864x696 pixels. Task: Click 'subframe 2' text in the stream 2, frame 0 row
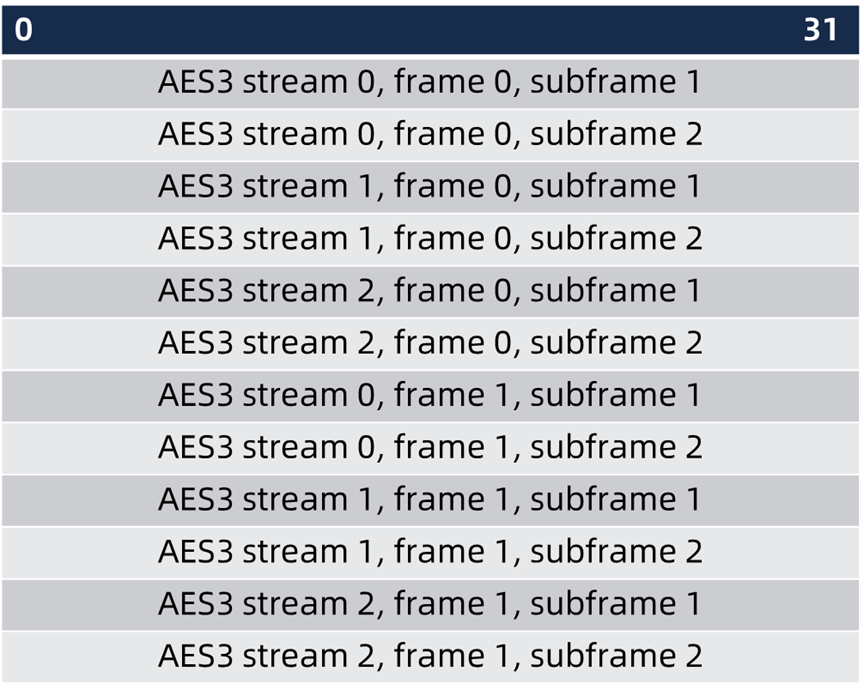616,343
